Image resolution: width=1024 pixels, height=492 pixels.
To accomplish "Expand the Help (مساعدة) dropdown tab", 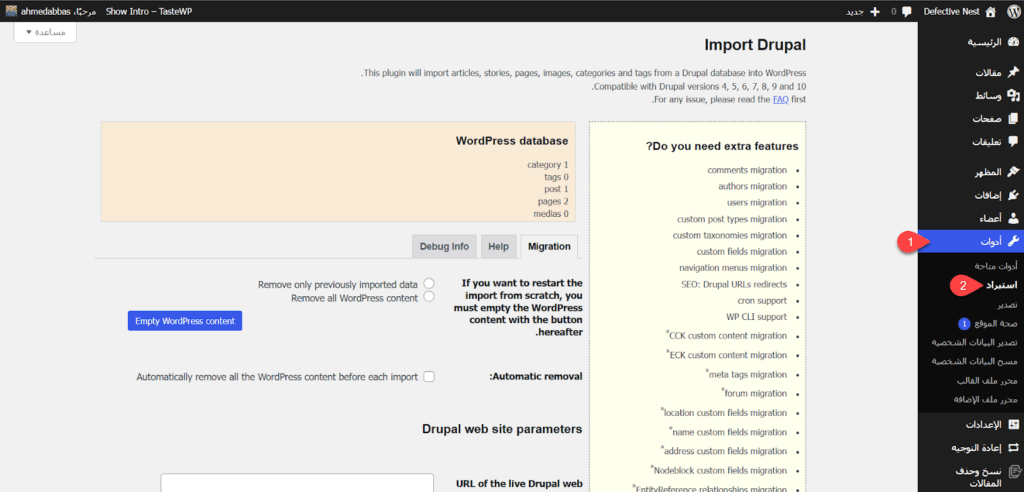I will (x=45, y=32).
